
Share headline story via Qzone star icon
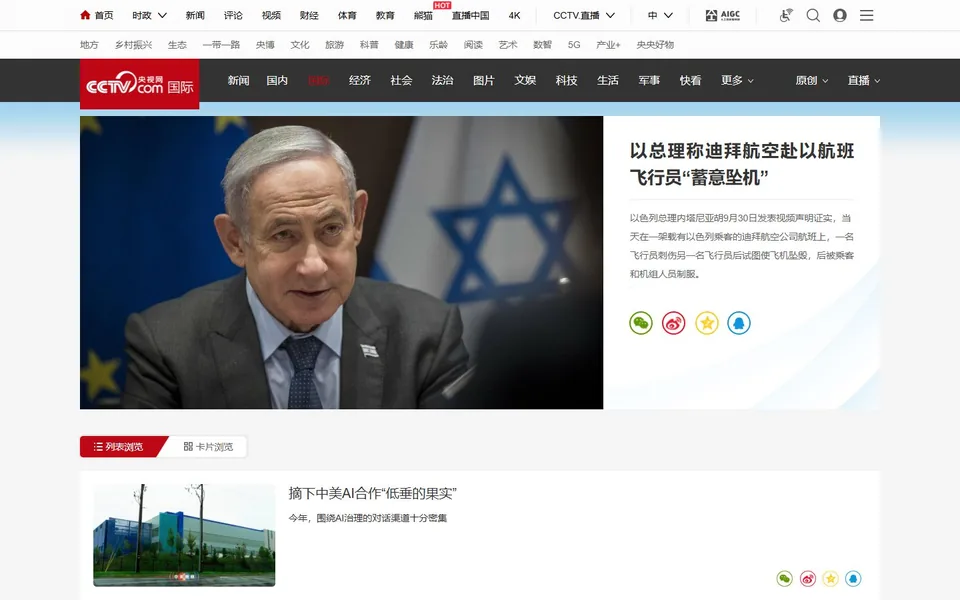[x=707, y=323]
